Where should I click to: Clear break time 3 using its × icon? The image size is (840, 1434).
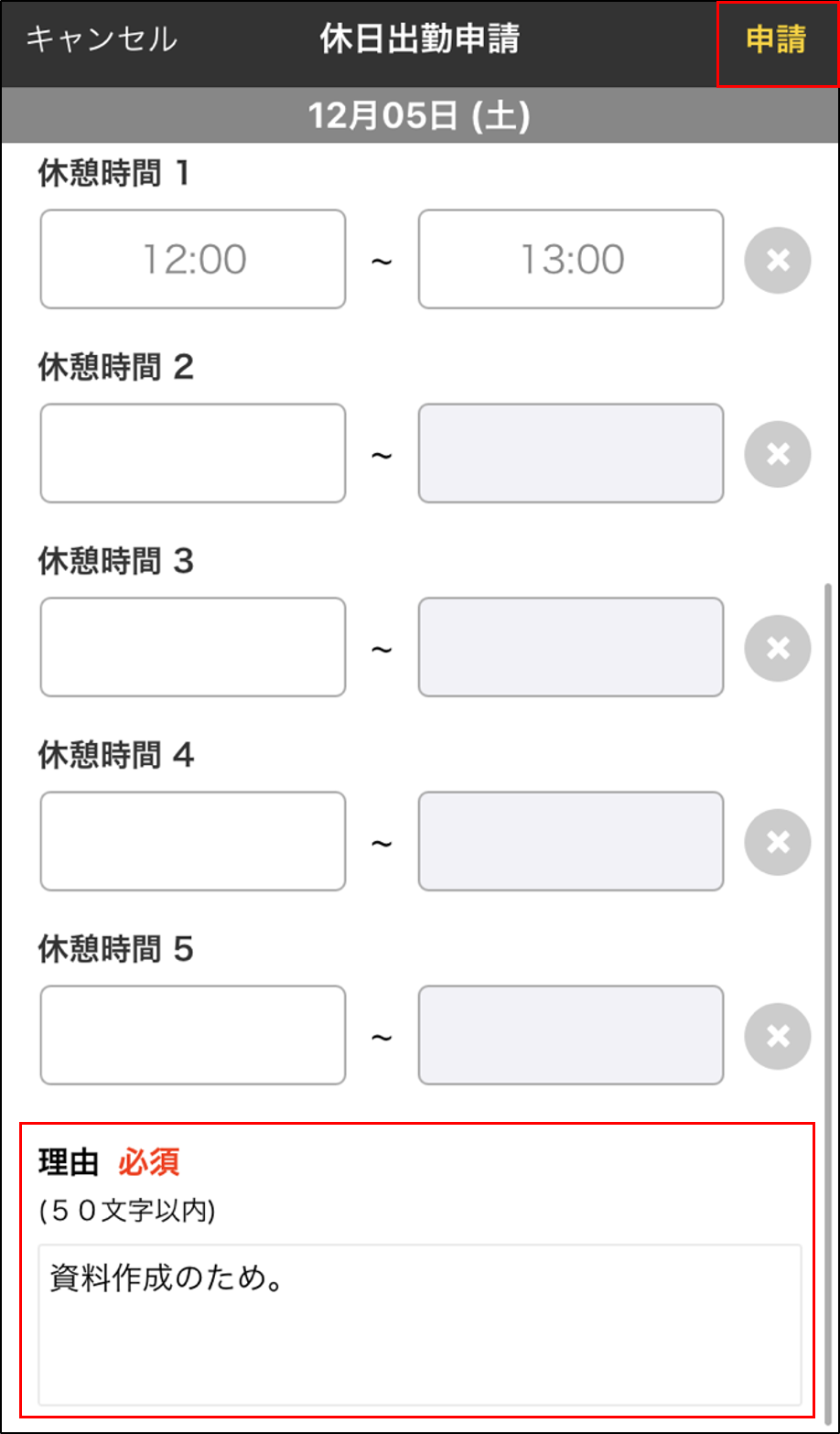click(x=777, y=647)
